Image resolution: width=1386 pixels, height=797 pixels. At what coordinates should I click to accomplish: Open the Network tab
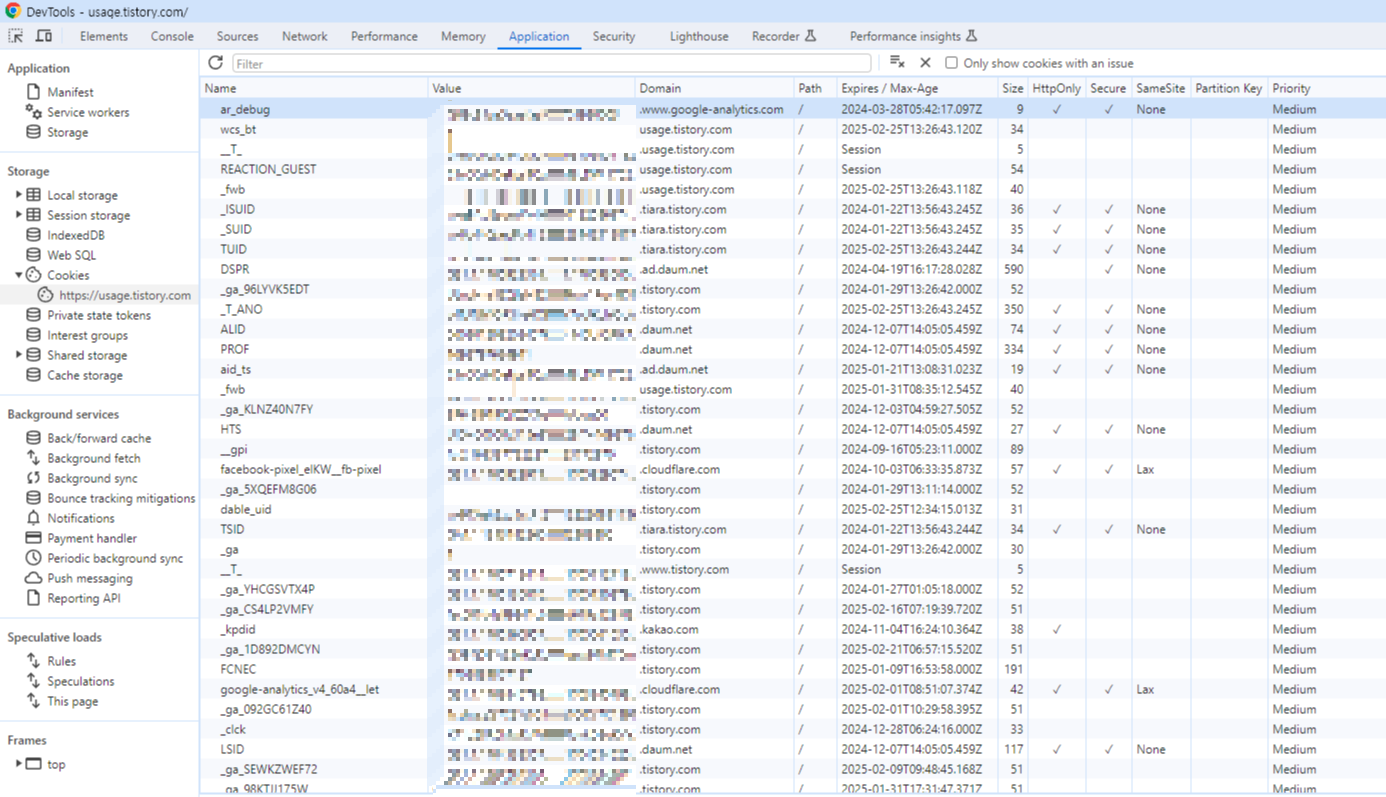[305, 36]
